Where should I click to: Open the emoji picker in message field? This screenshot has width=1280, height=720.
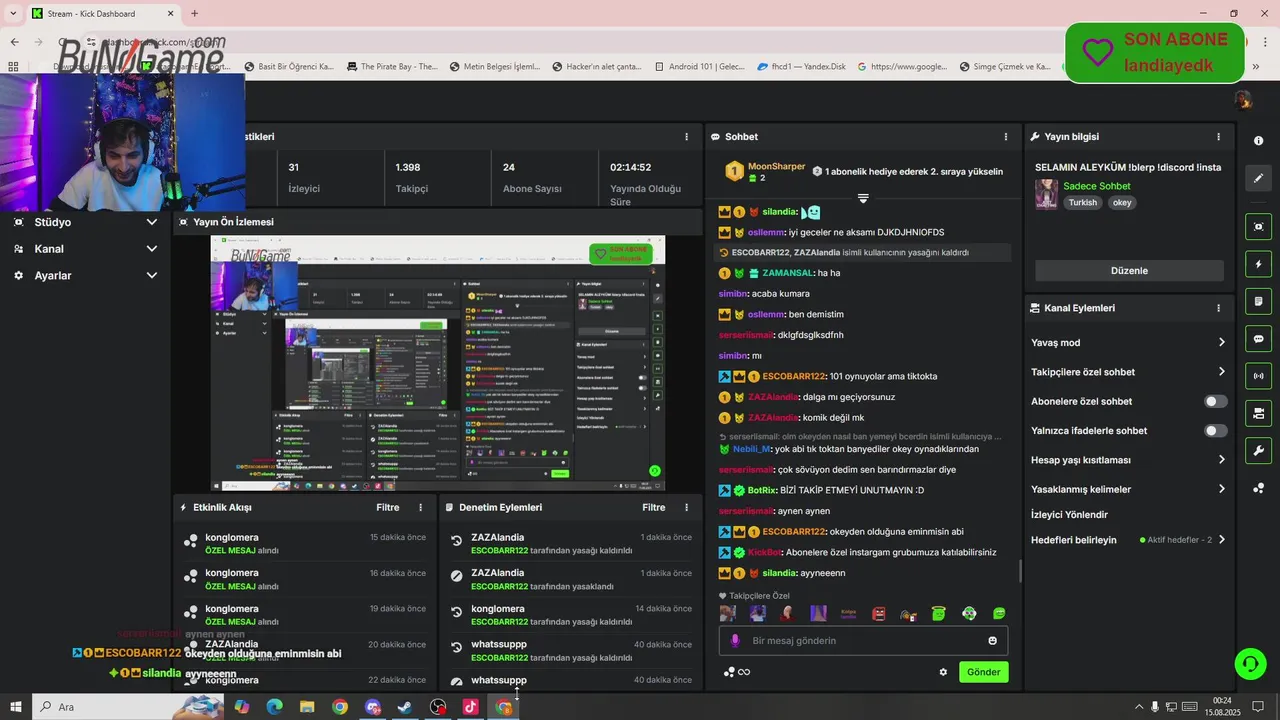click(992, 641)
